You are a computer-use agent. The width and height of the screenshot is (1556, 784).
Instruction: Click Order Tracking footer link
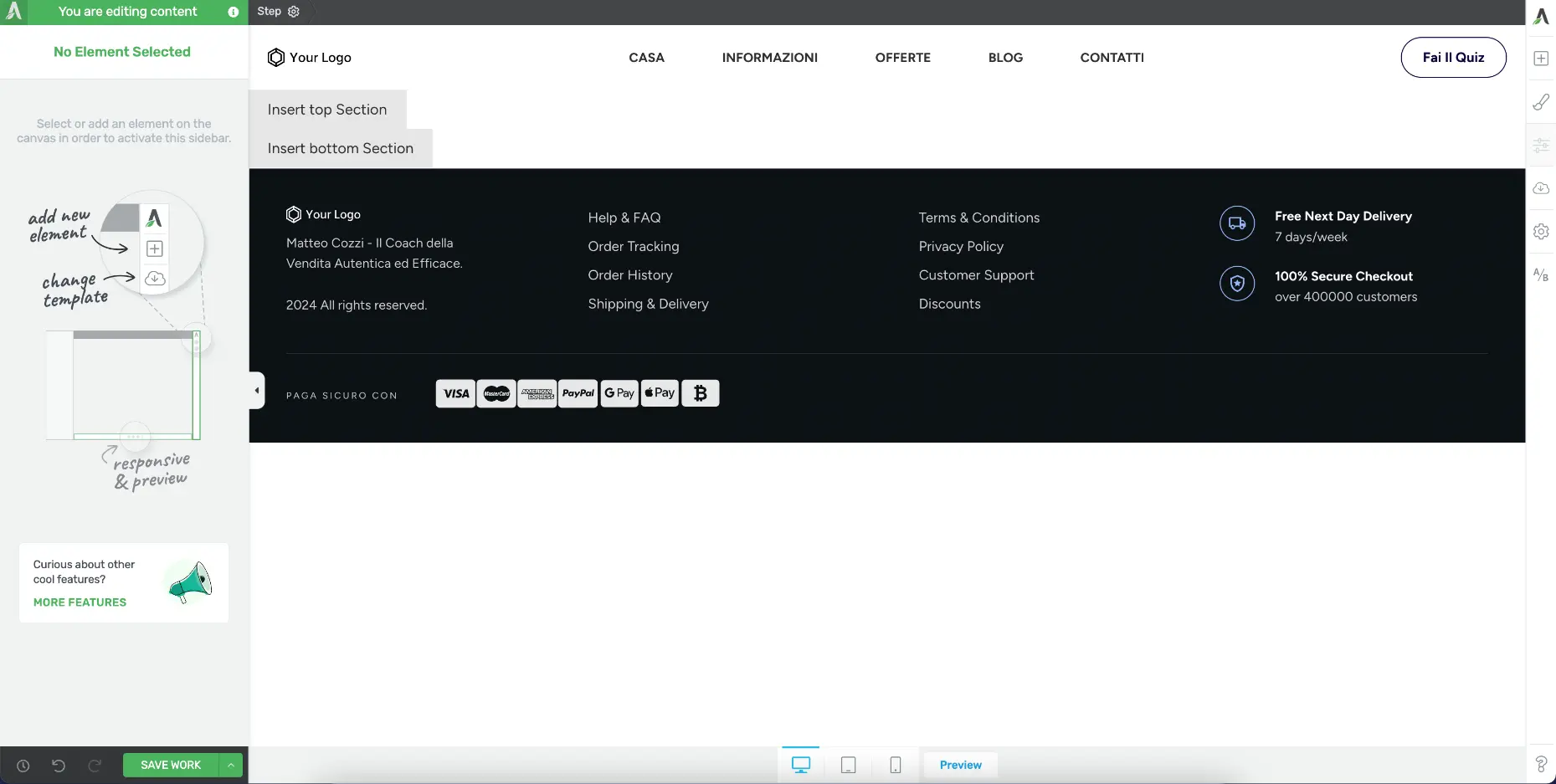coord(634,246)
